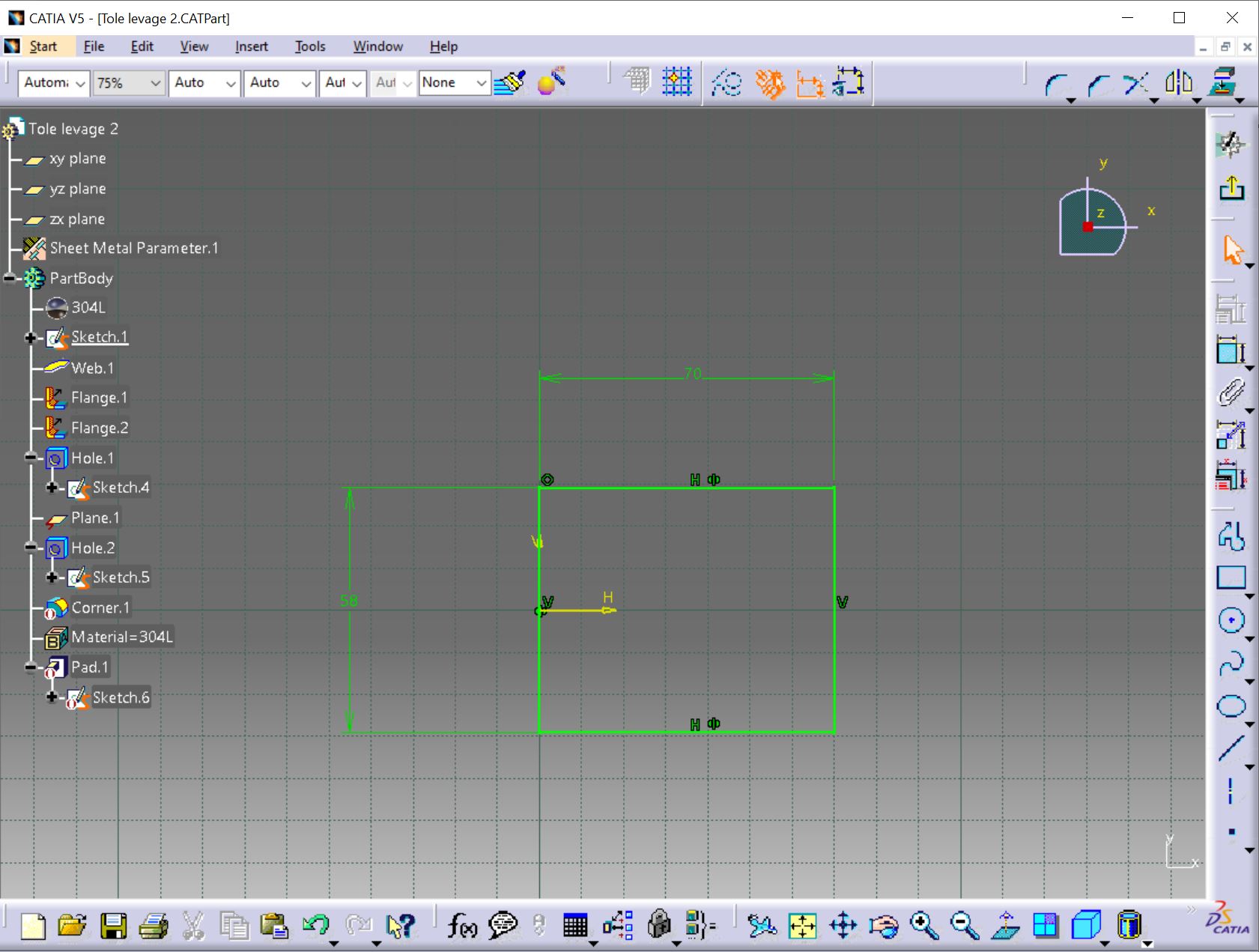Click the Open file folder icon
This screenshot has width=1259, height=952.
72,926
